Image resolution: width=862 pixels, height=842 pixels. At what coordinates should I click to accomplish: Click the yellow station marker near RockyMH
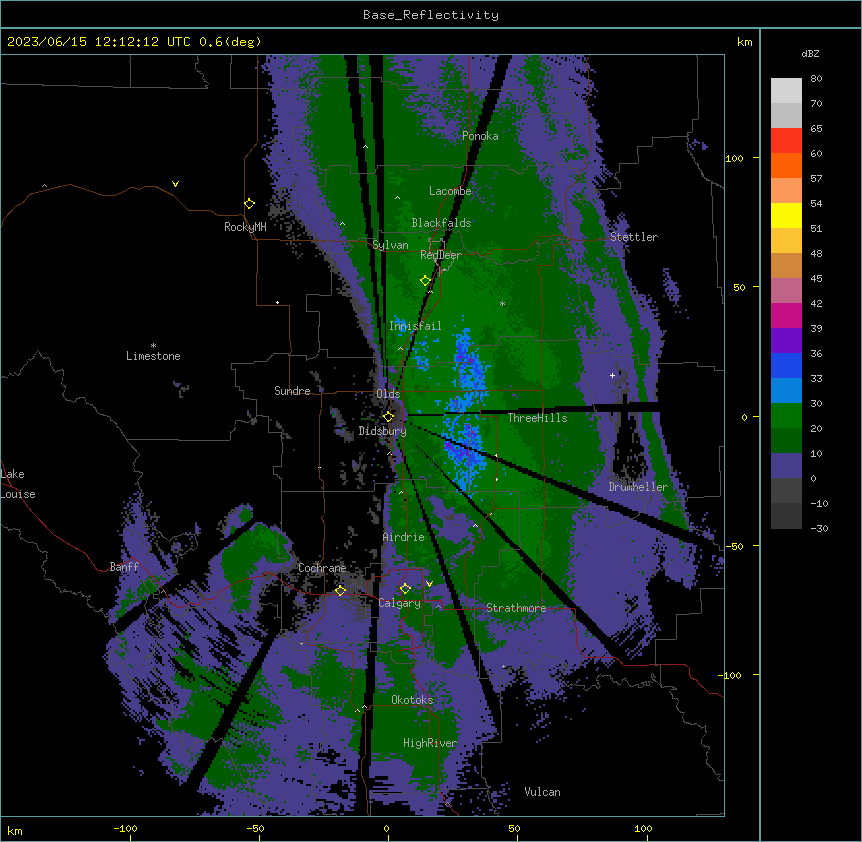point(249,203)
